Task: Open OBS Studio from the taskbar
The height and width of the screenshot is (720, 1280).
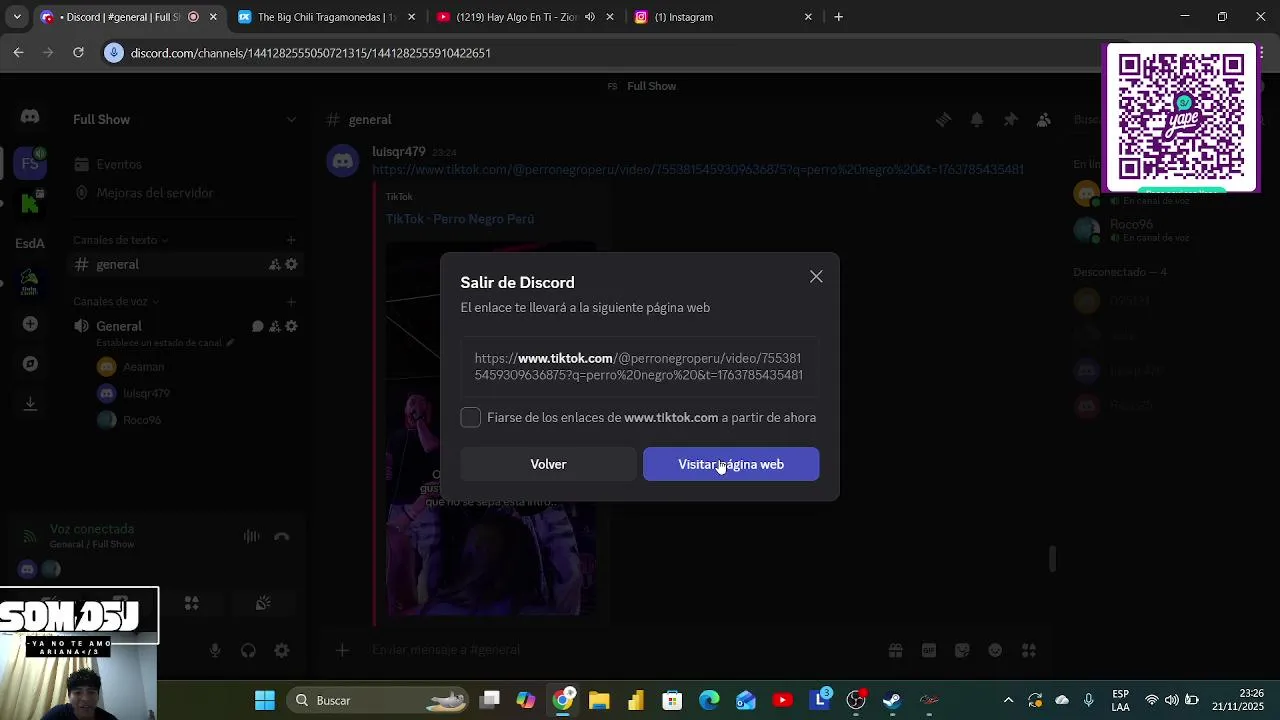Action: pos(855,700)
